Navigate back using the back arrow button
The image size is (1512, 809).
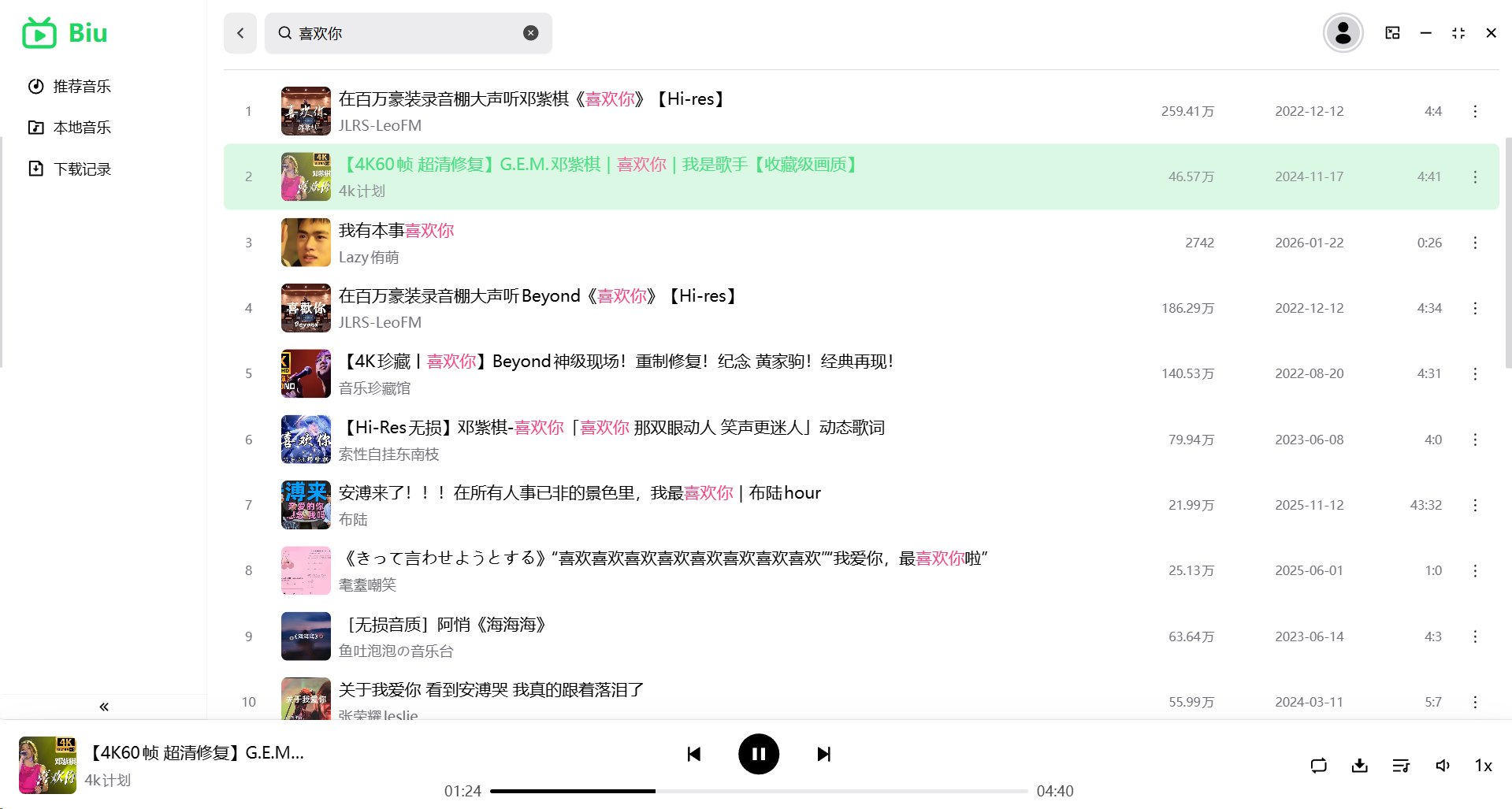(240, 32)
